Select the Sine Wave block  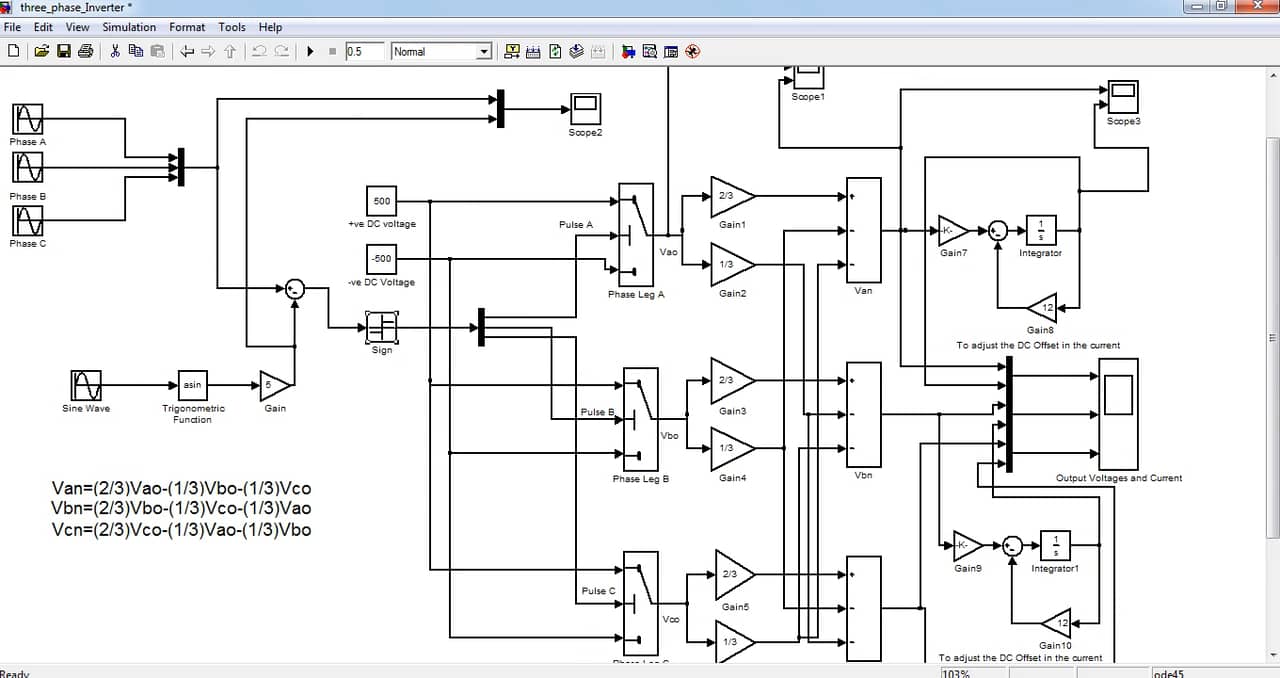[x=86, y=385]
